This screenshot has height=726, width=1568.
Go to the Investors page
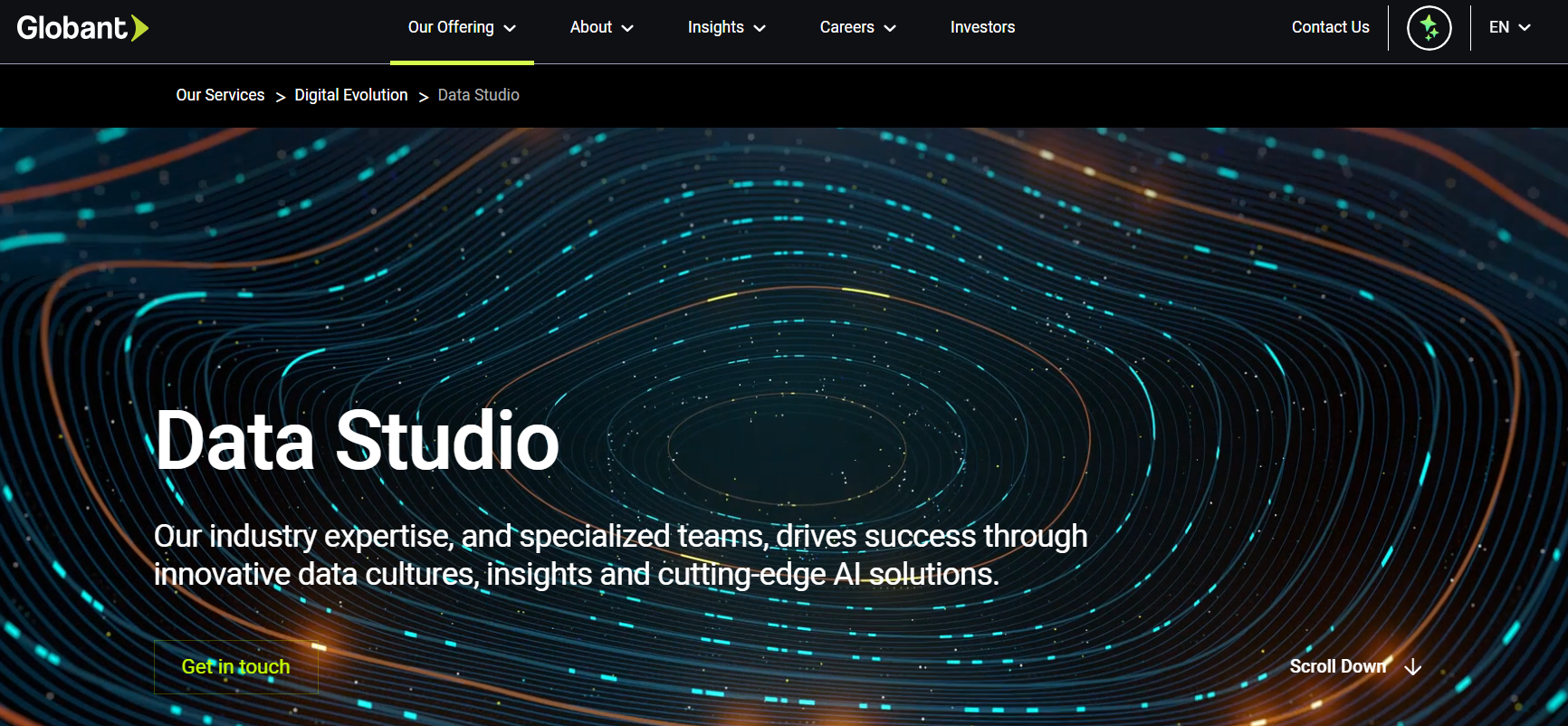(x=982, y=27)
